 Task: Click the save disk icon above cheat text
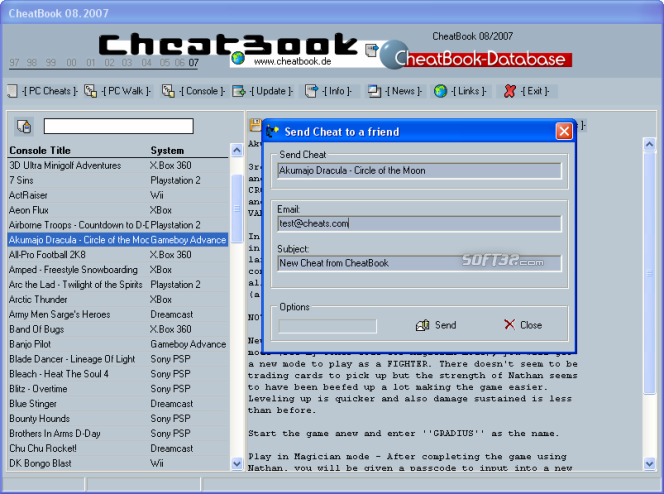(x=255, y=125)
